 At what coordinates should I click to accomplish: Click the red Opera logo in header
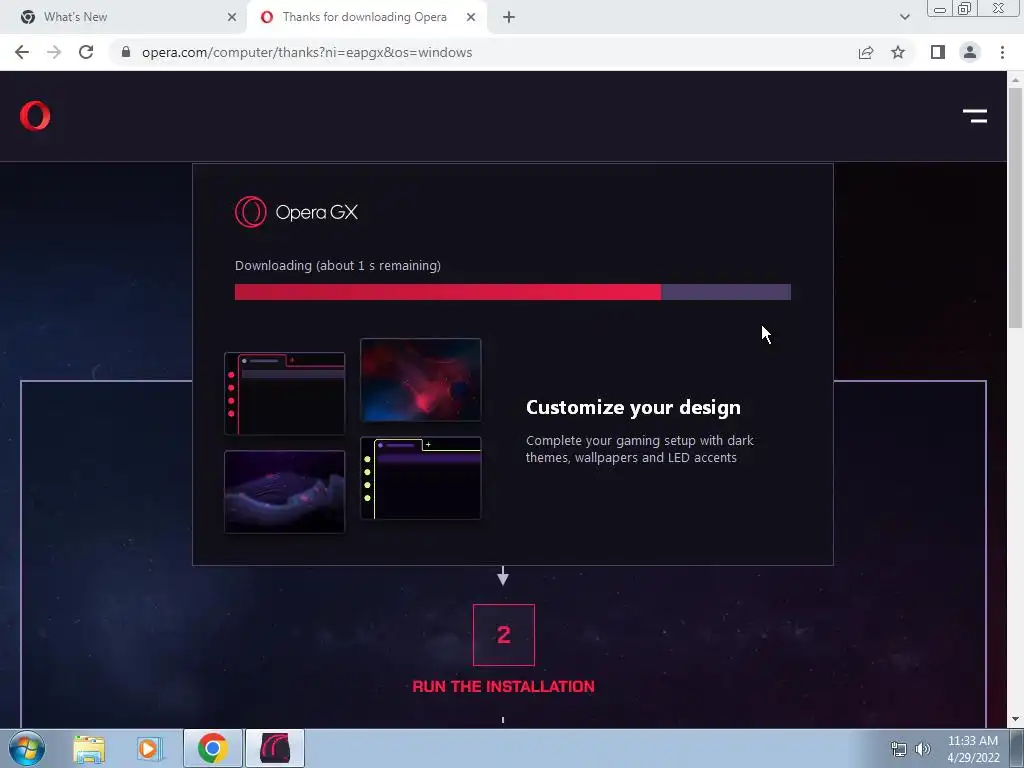point(35,116)
